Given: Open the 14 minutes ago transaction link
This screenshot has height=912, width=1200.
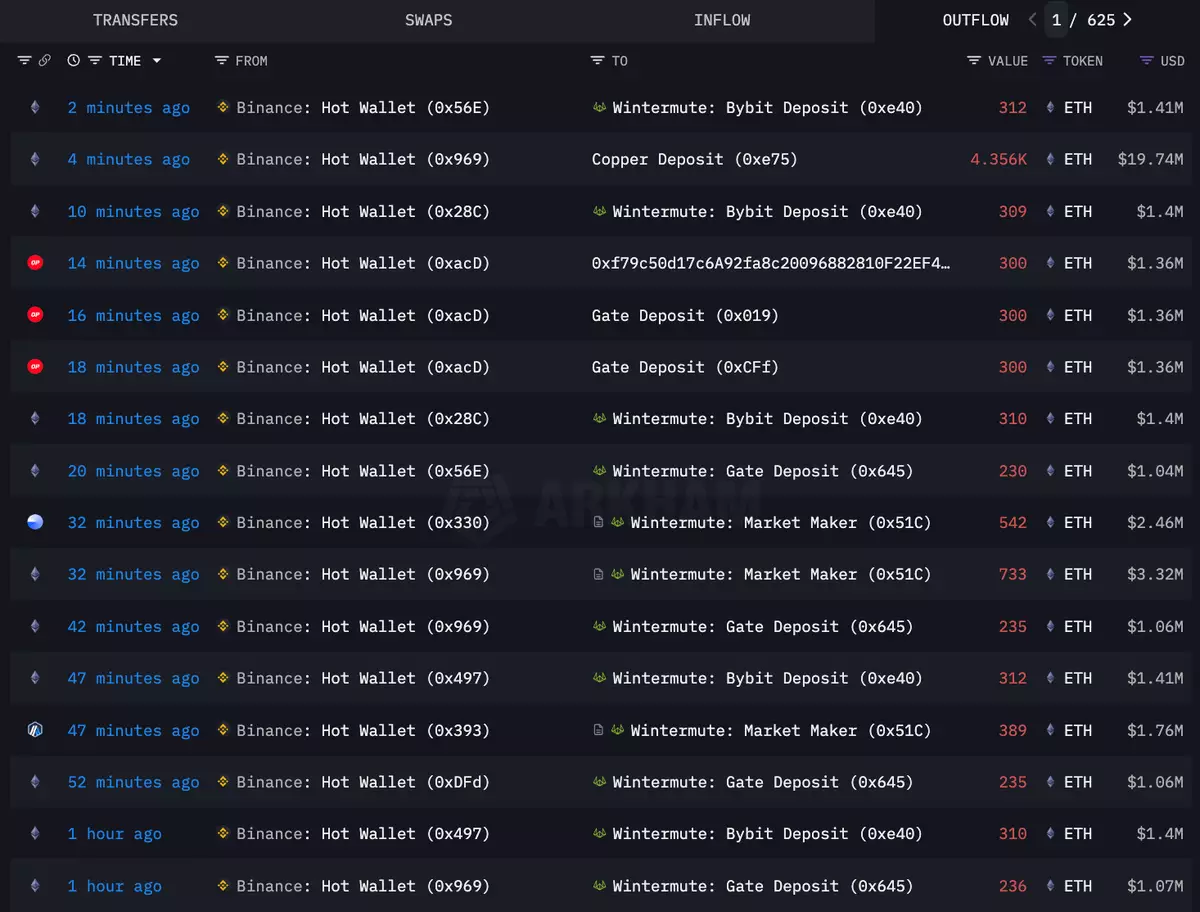Looking at the screenshot, I should coord(134,264).
